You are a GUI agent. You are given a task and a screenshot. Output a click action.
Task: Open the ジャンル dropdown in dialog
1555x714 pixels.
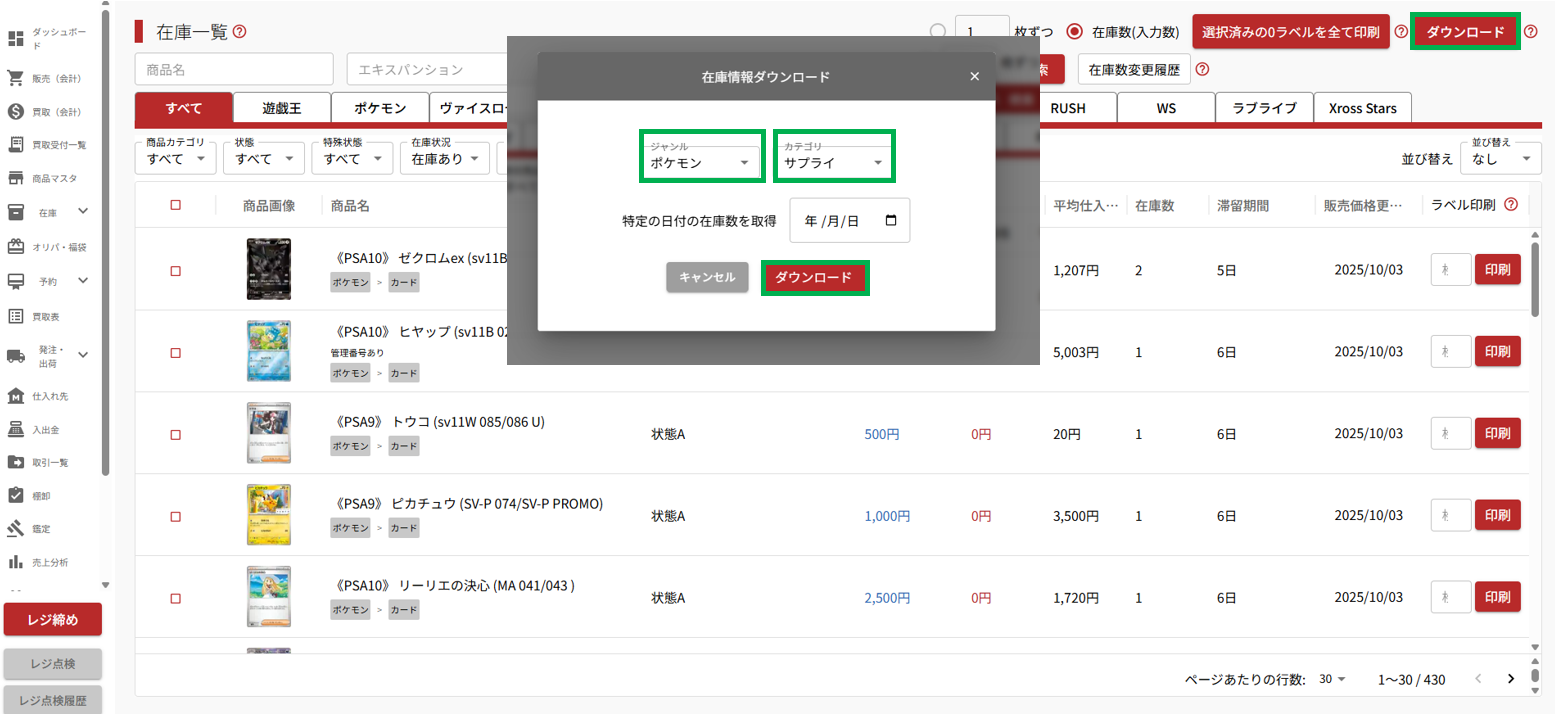click(x=702, y=162)
